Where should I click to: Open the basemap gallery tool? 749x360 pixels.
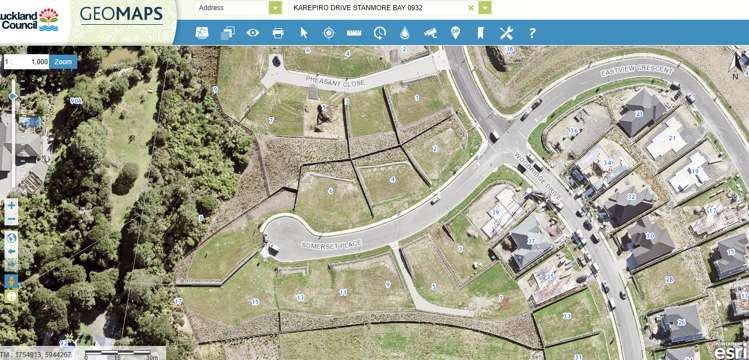tap(202, 32)
